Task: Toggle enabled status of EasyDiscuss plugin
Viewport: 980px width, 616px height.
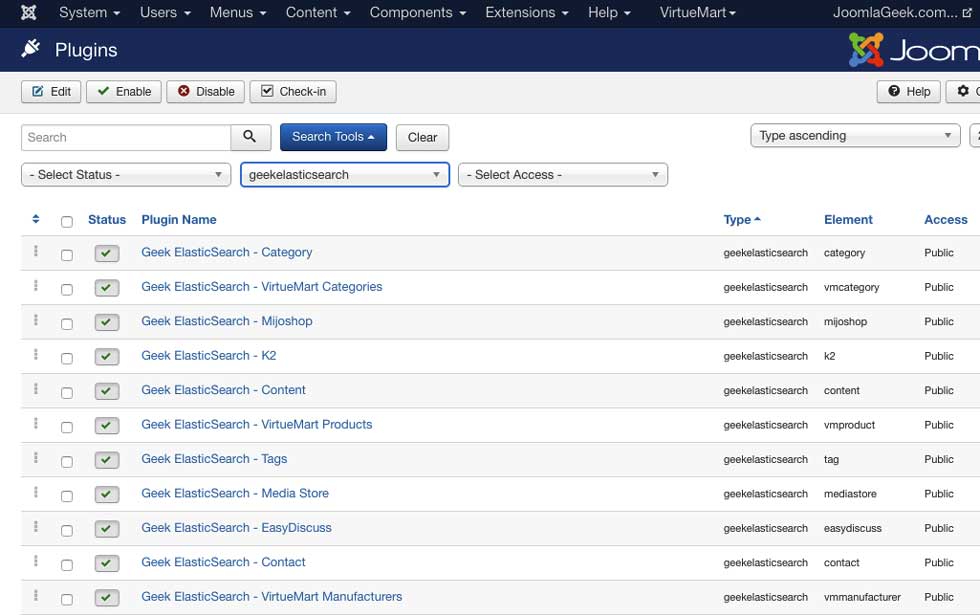Action: (x=107, y=529)
